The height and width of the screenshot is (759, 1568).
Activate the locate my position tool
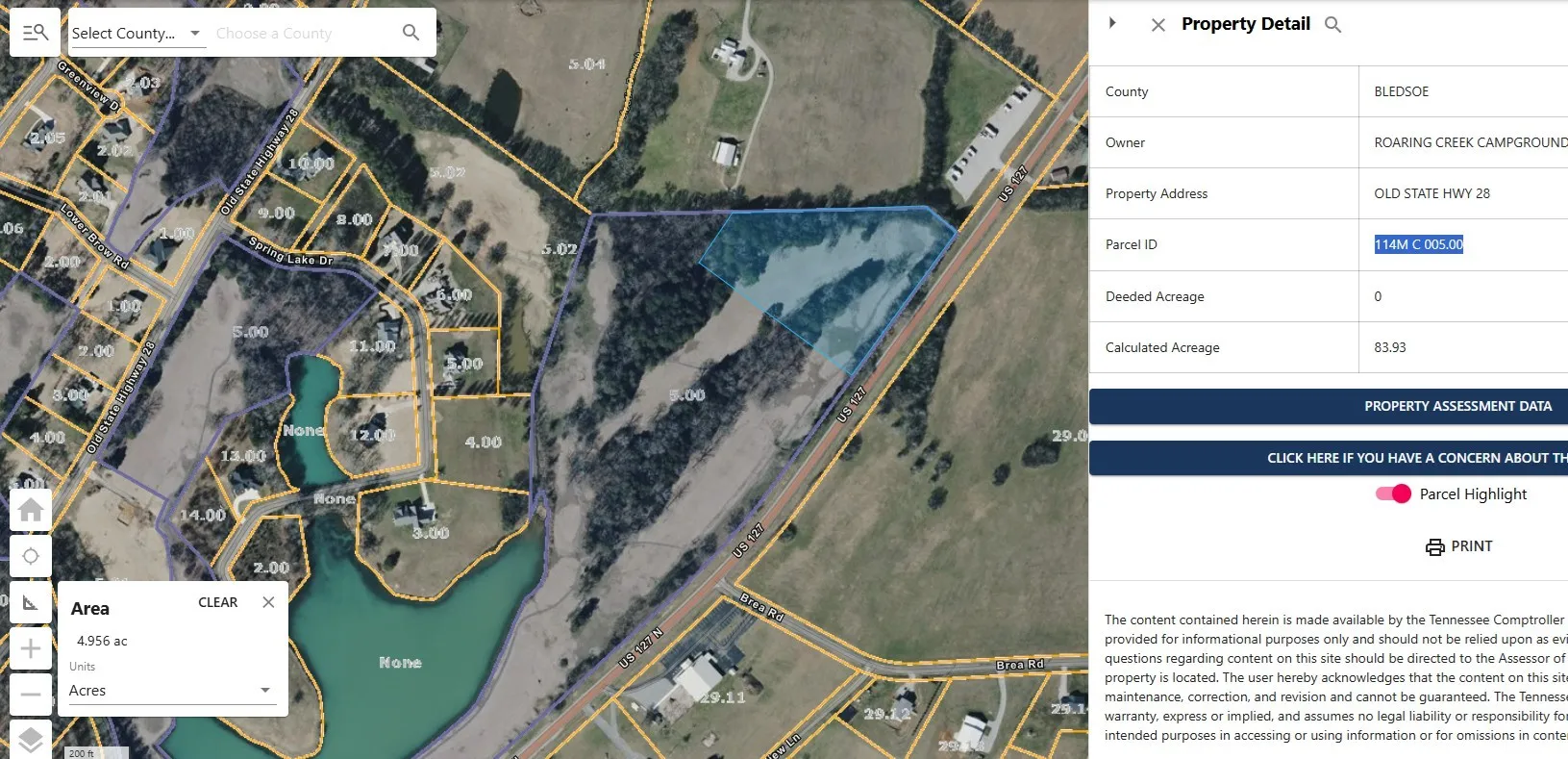(x=31, y=557)
